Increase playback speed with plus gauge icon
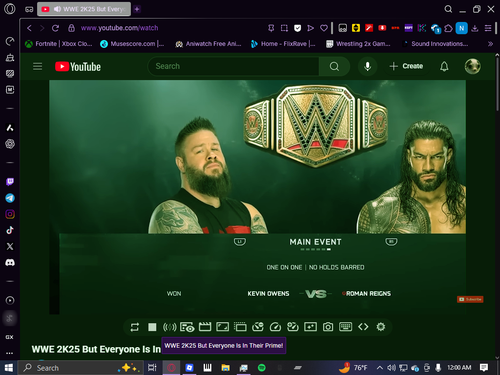Screen dimensions: 500x375 pos(293,327)
